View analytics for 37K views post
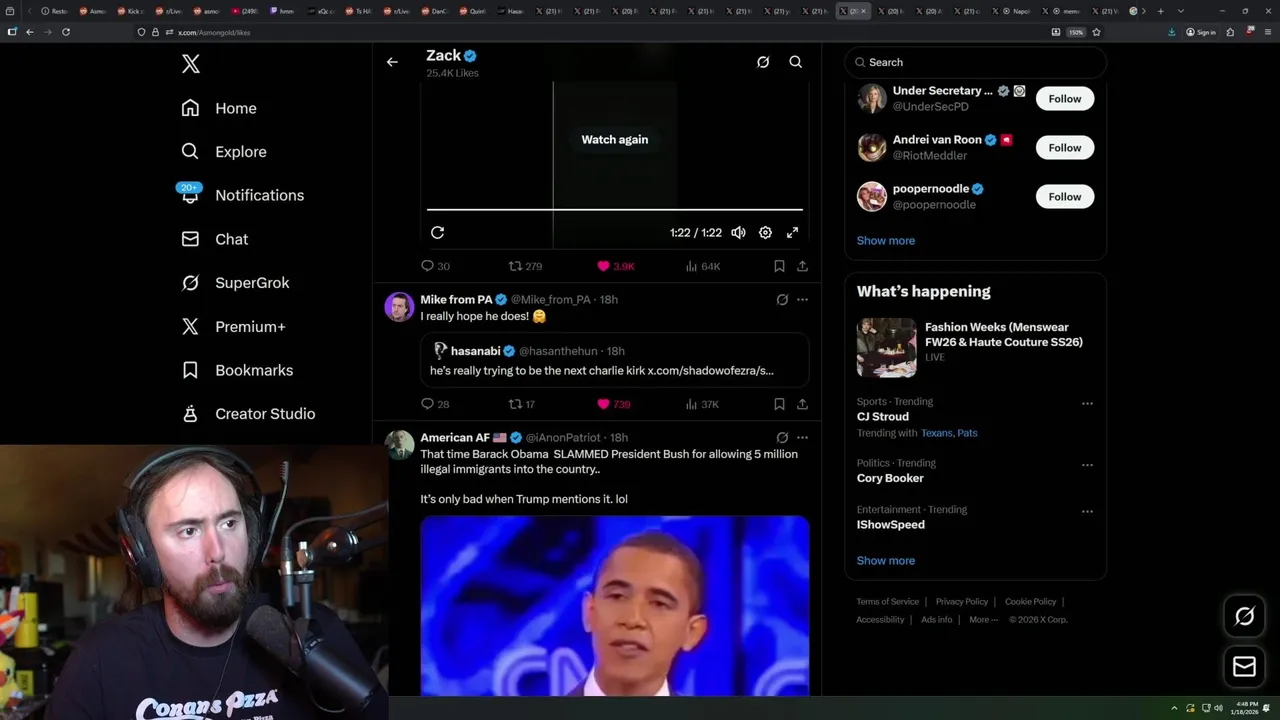 coord(702,404)
